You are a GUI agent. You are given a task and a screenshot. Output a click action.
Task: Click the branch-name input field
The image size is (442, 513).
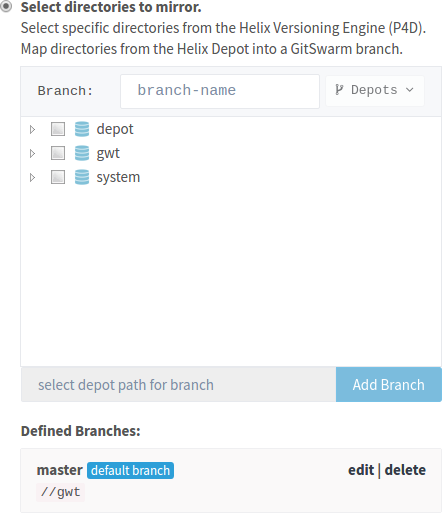(220, 91)
